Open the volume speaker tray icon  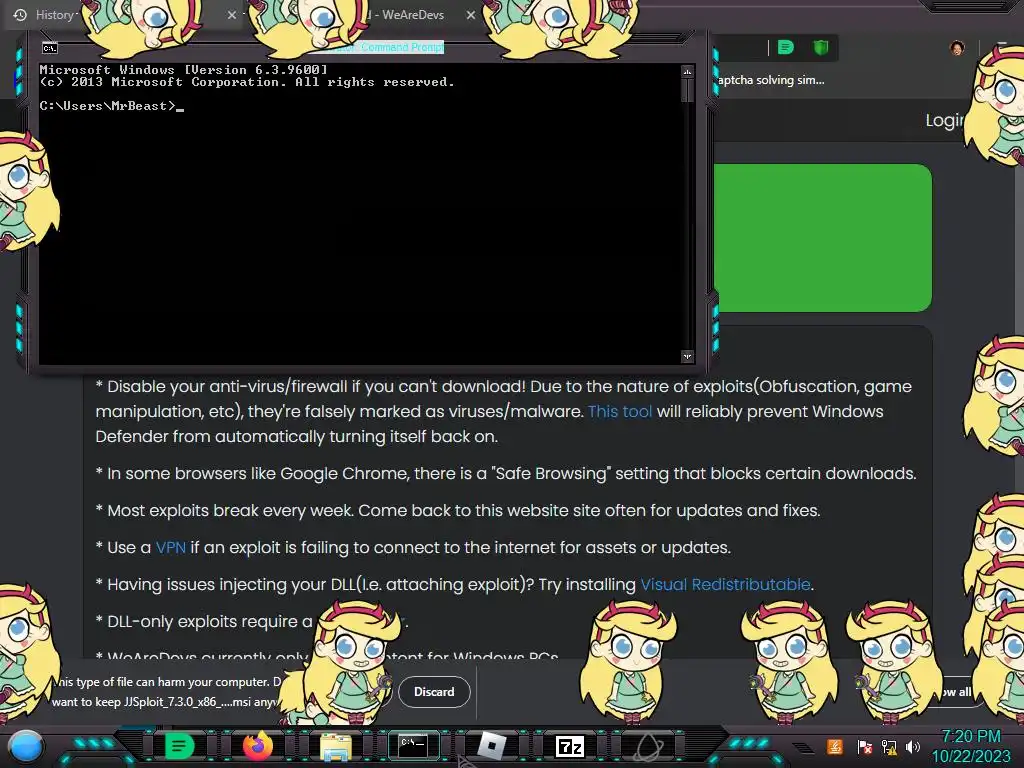point(913,746)
